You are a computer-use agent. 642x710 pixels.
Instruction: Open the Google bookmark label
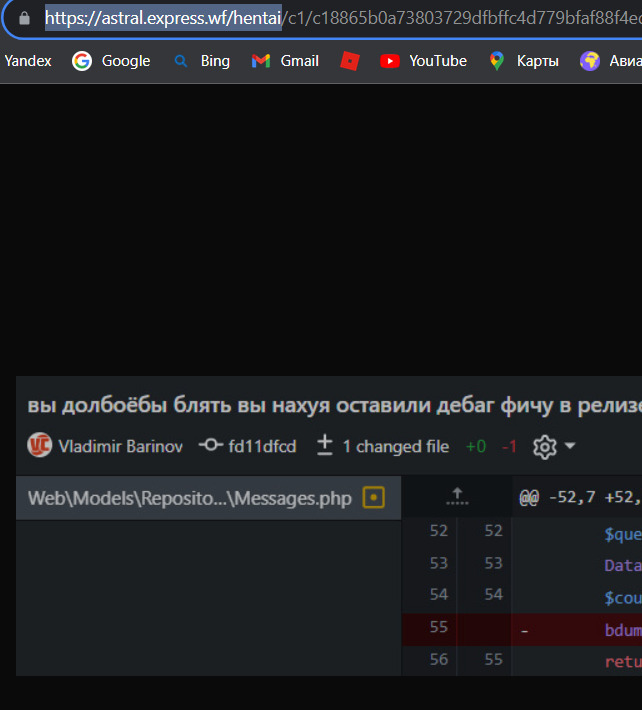click(126, 61)
